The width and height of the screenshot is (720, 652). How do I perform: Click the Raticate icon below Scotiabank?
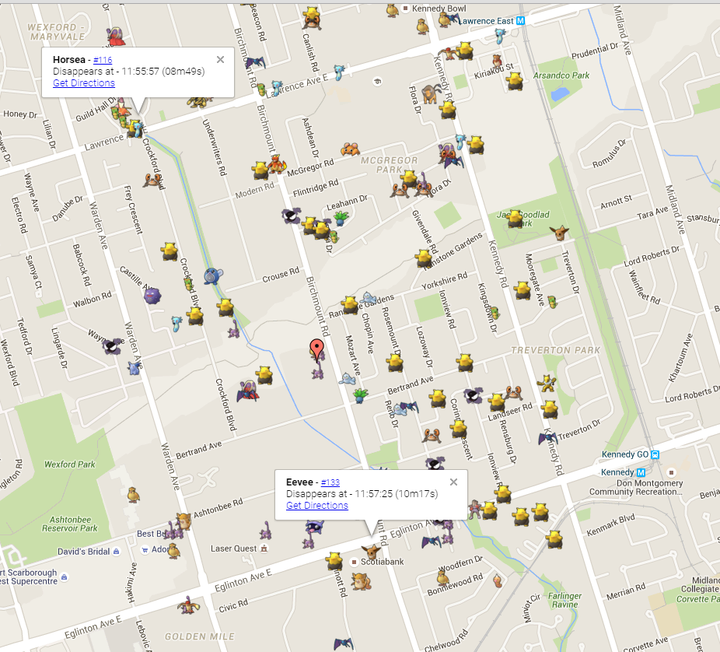[361, 581]
